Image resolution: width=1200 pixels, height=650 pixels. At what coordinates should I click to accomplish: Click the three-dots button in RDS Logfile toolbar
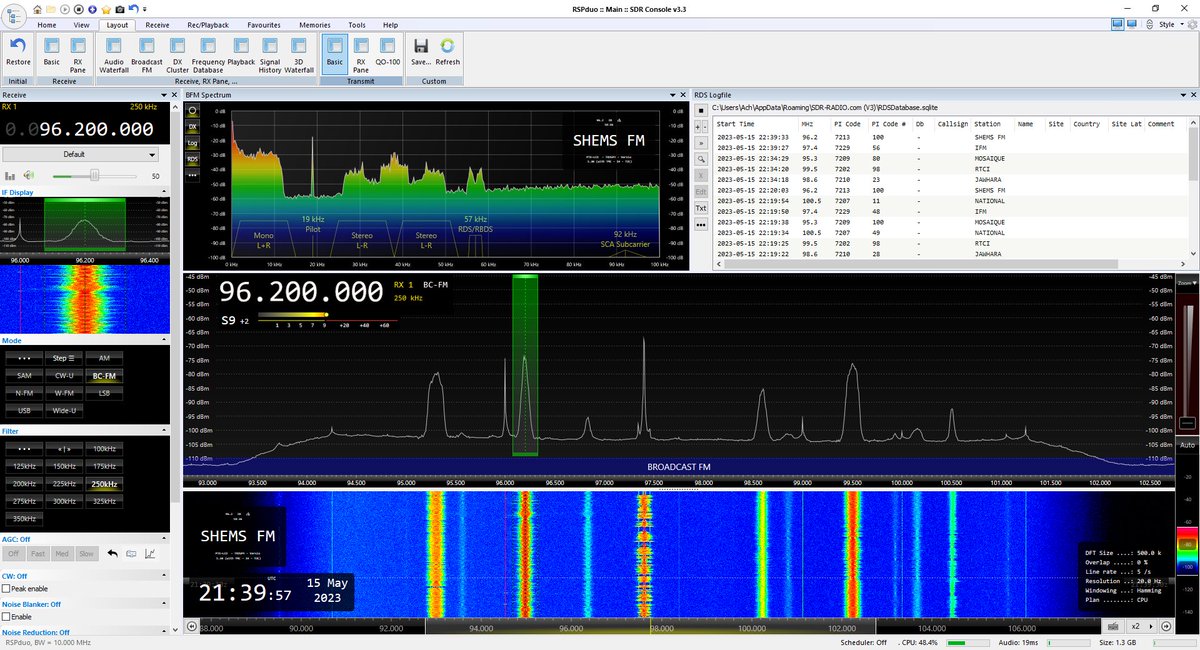click(x=701, y=224)
